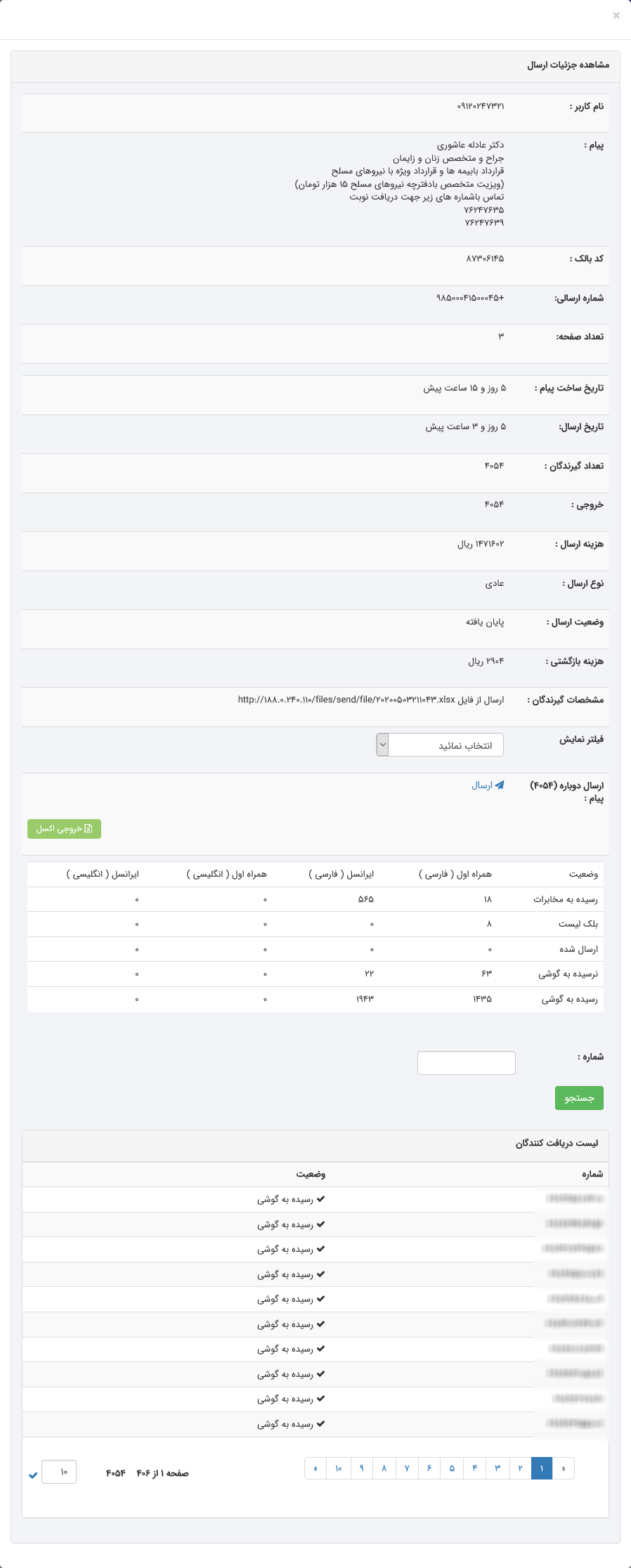Confirm page size with blue checkmark
The image size is (631, 1568).
click(33, 1475)
